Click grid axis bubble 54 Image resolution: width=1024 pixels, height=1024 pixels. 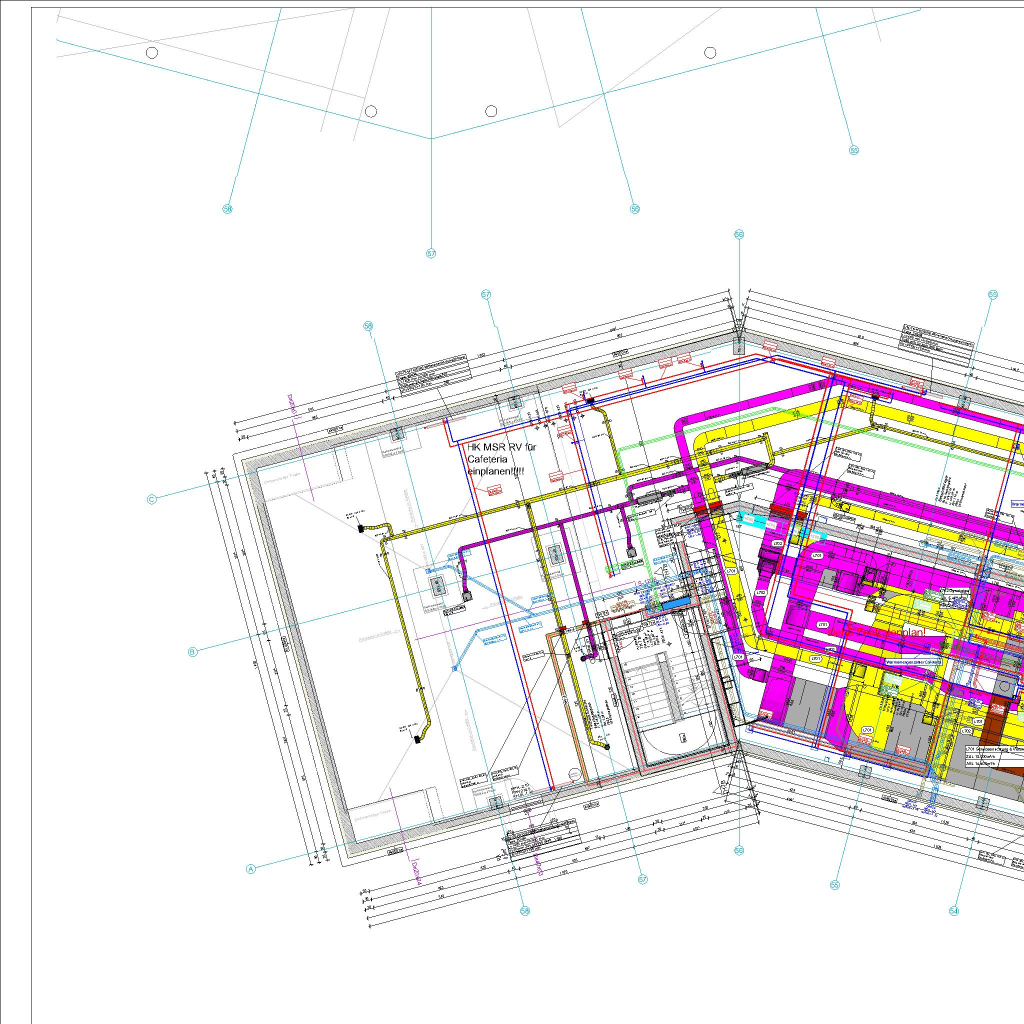click(x=953, y=910)
